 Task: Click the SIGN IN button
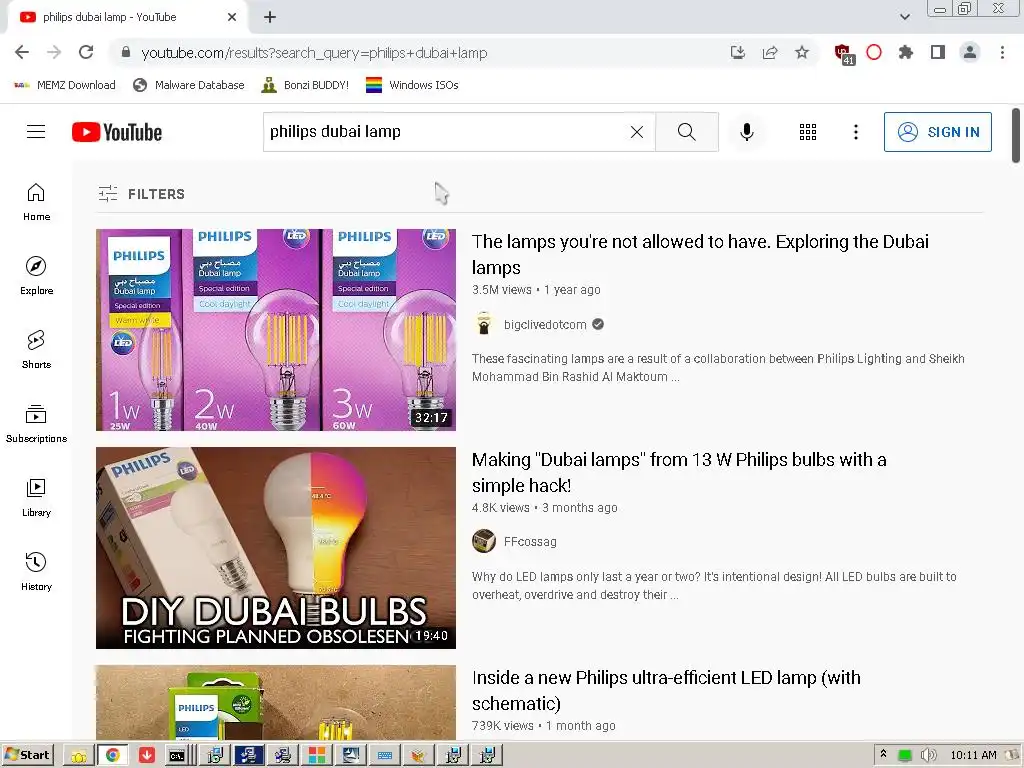tap(937, 132)
